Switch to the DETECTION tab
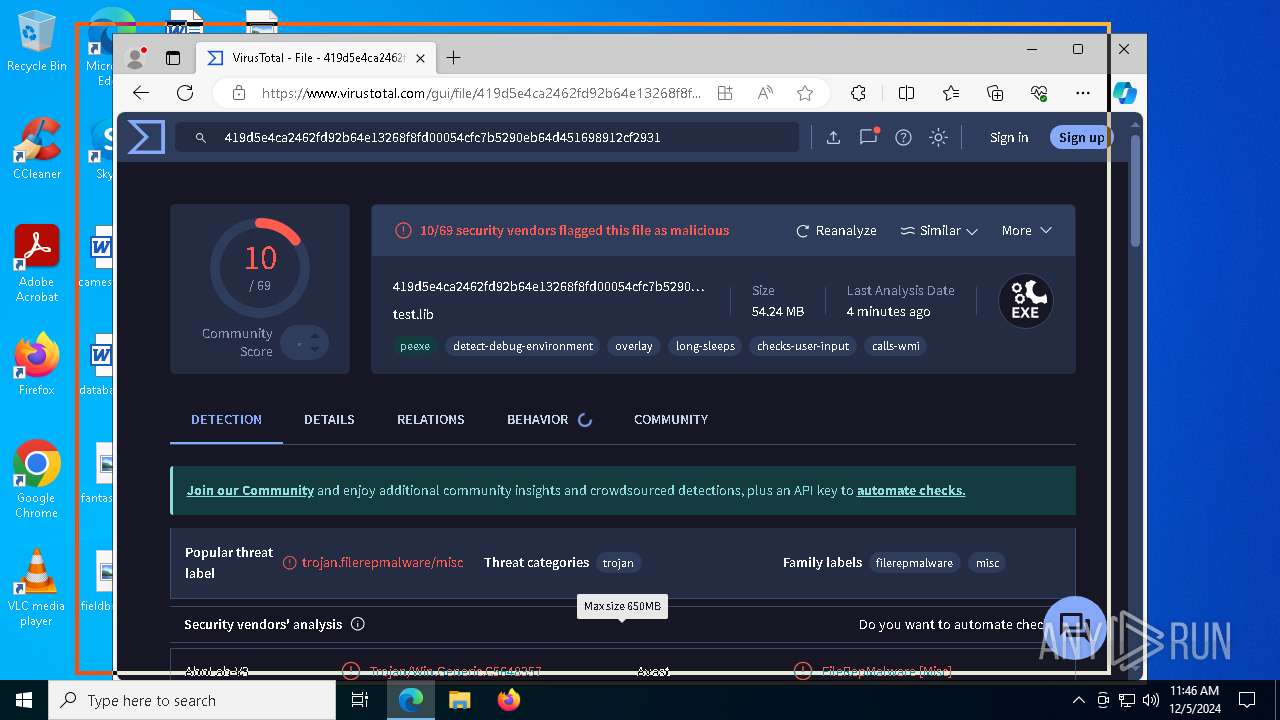Screen dimensions: 1280x720 [x=227, y=419]
